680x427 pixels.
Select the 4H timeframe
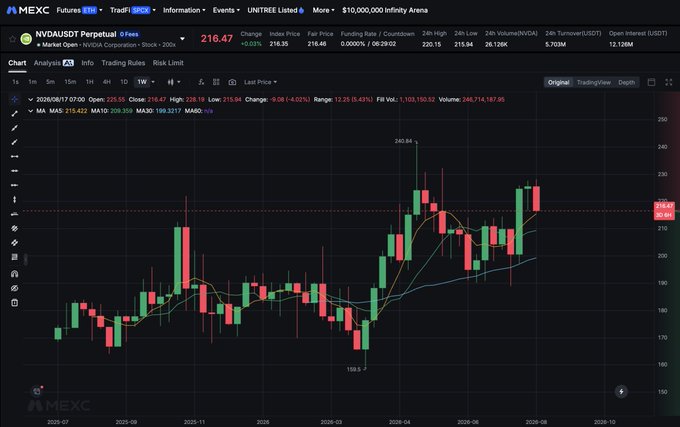pyautogui.click(x=107, y=82)
